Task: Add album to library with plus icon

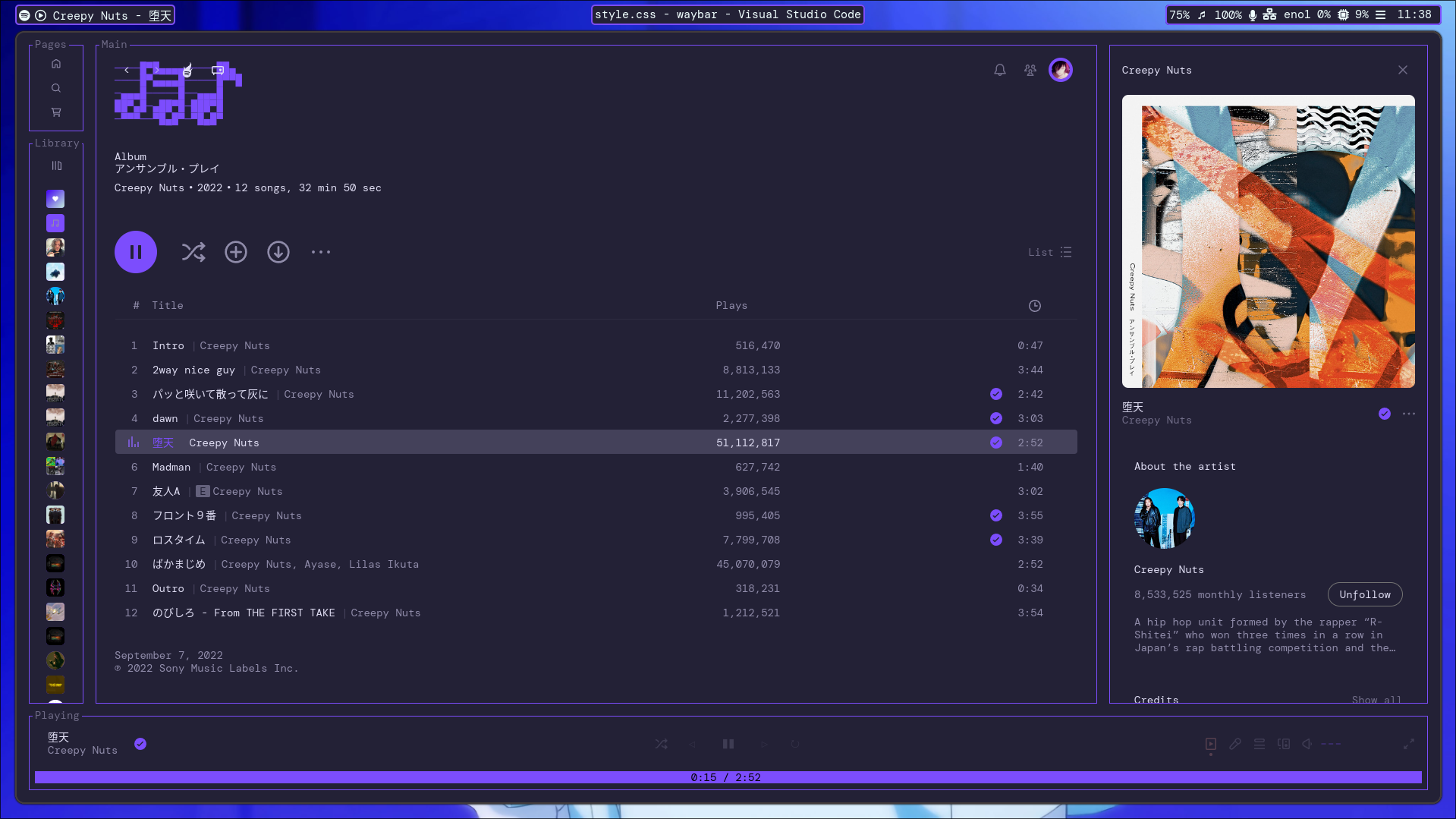Action: click(236, 252)
